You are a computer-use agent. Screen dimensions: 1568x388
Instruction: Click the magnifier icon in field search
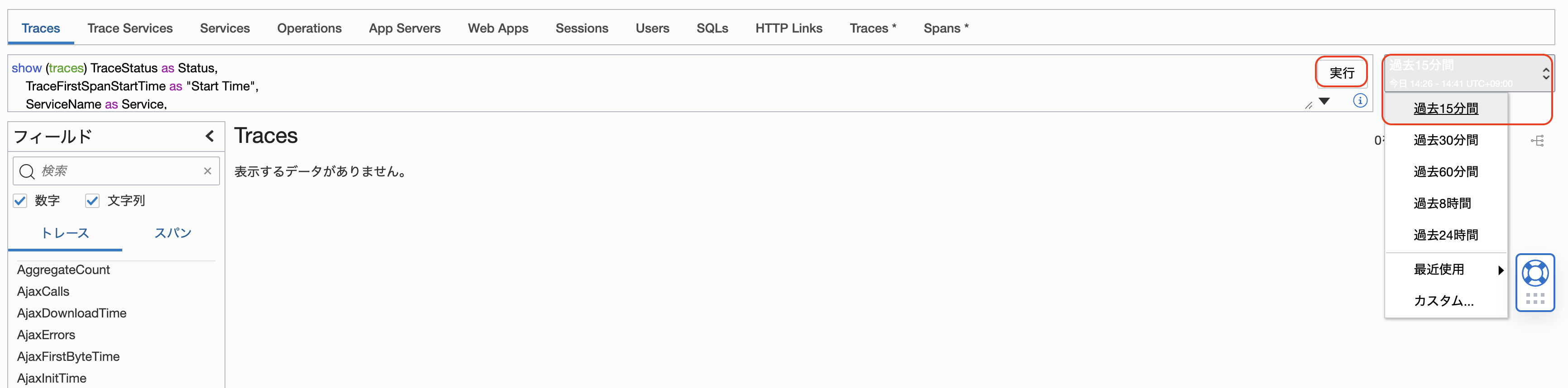[x=27, y=171]
